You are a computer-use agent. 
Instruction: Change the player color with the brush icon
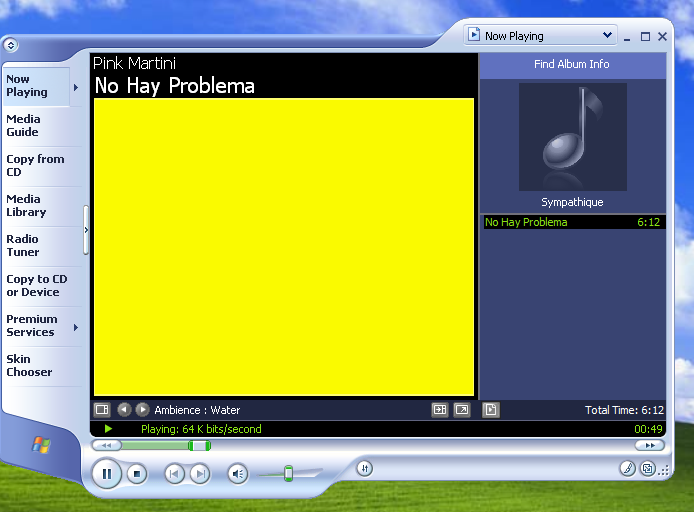628,468
